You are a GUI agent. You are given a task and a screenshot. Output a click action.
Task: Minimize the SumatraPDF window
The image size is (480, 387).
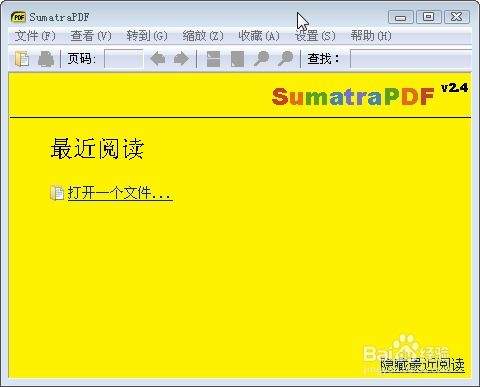coord(401,17)
